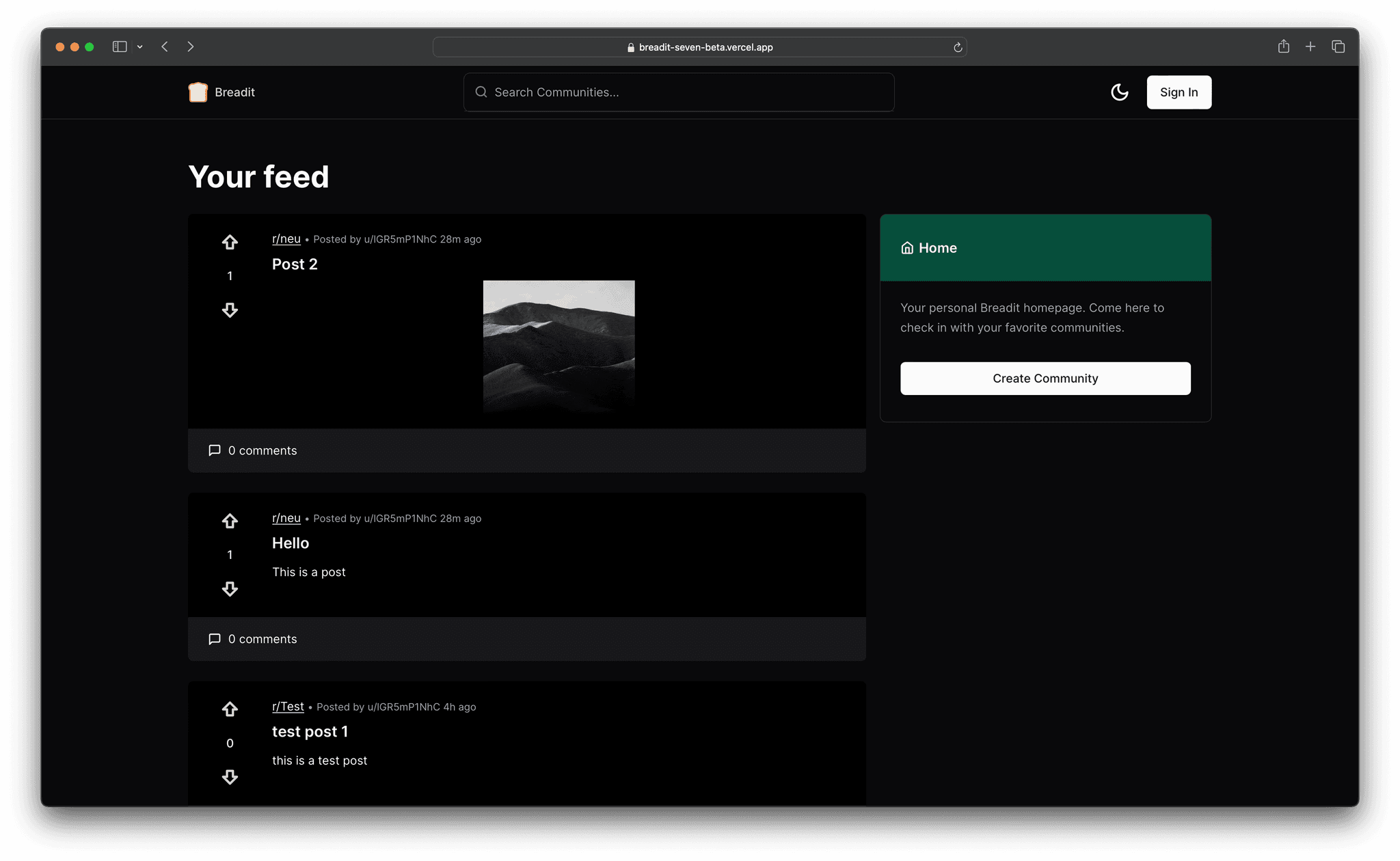Click the Breadit bread logo
Screen dimensions: 1400x861
pos(197,92)
